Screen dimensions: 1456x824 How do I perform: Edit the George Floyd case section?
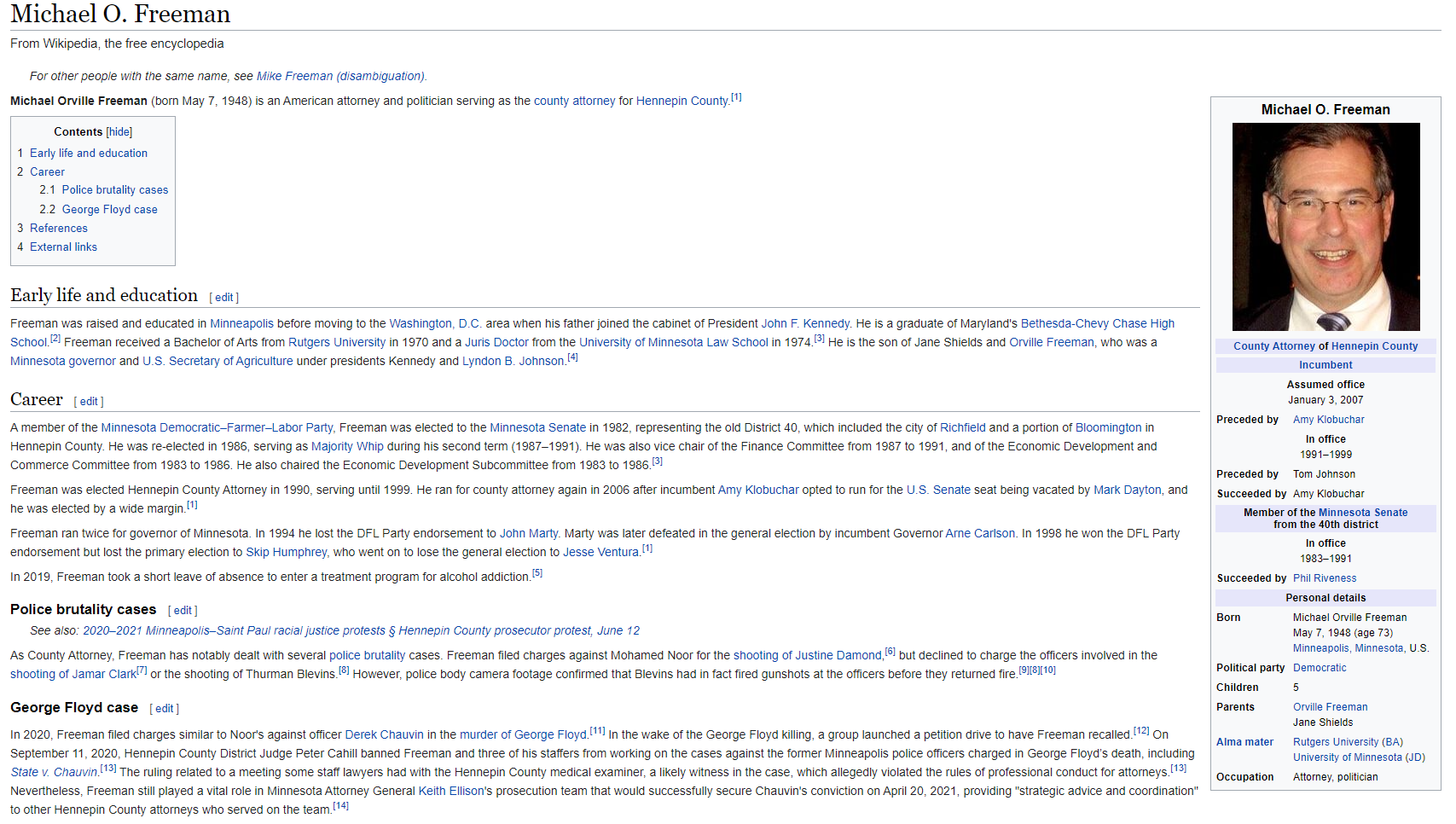pos(165,709)
